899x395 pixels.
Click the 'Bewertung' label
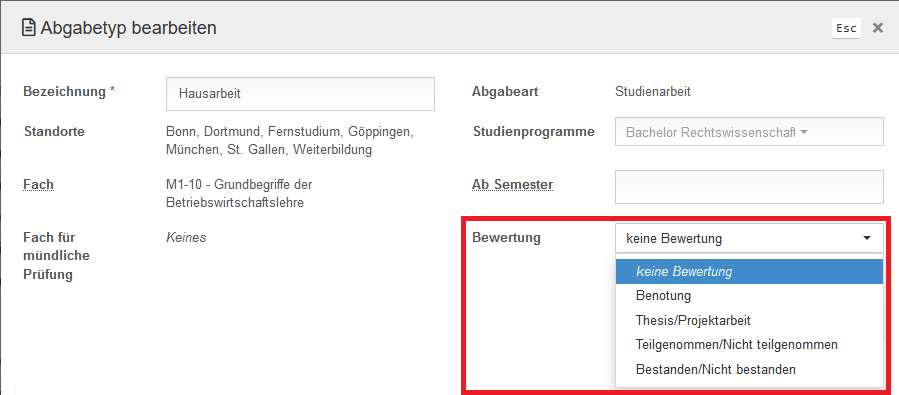pyautogui.click(x=506, y=237)
